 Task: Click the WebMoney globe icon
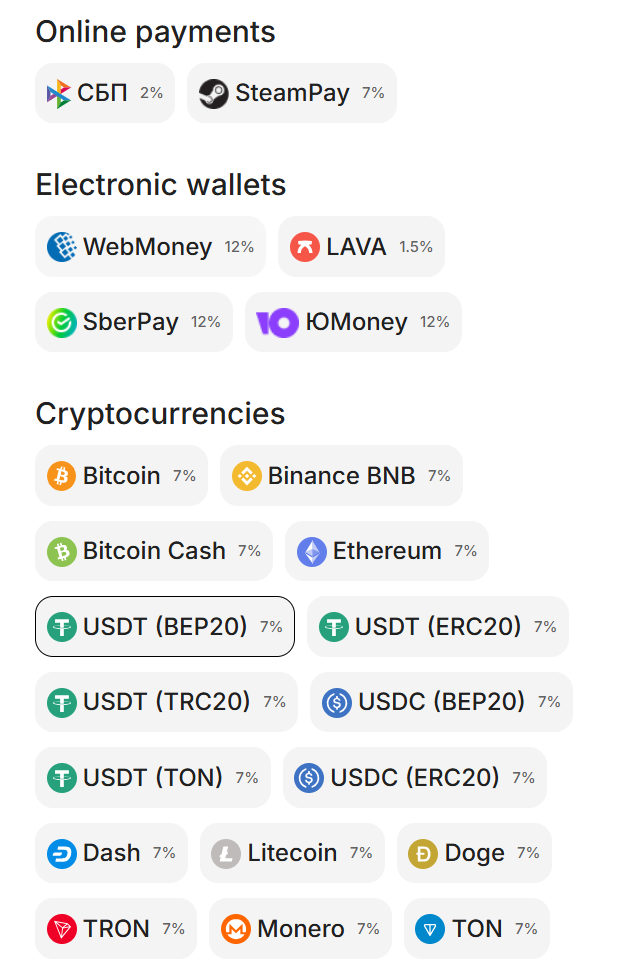(x=62, y=247)
